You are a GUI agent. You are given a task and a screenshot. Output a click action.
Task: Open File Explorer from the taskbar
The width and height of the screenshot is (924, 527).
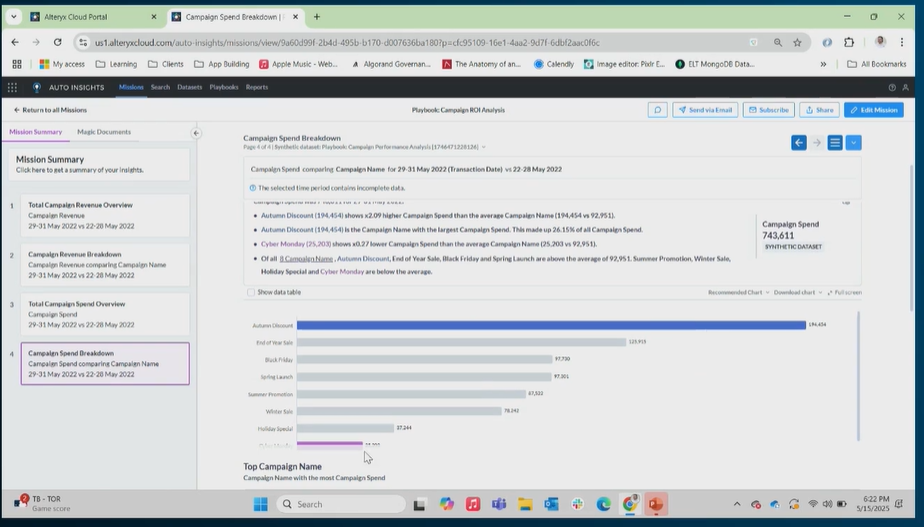(525, 504)
